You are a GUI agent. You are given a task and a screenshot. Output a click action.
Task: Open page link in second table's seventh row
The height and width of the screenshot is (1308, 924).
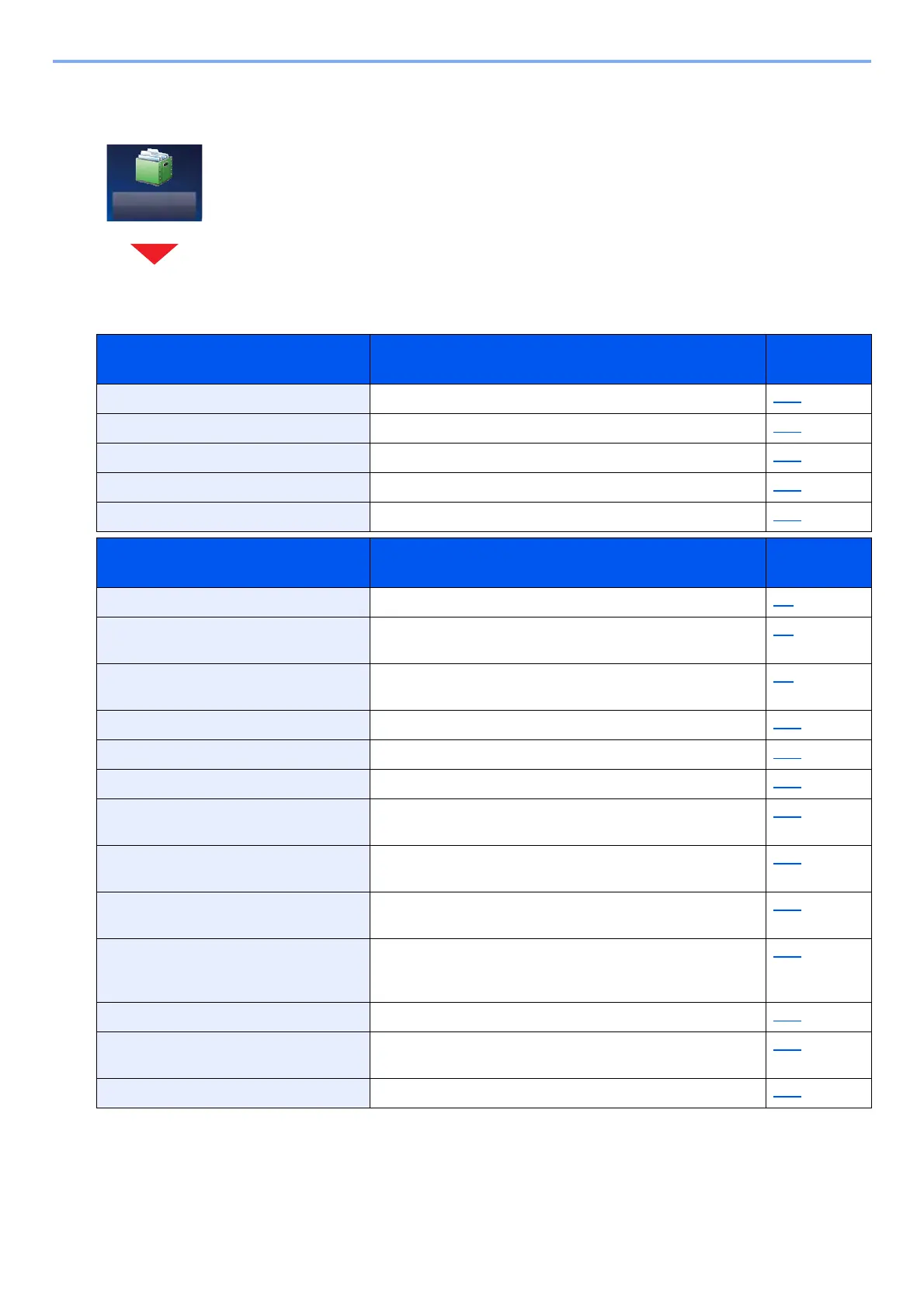[787, 814]
